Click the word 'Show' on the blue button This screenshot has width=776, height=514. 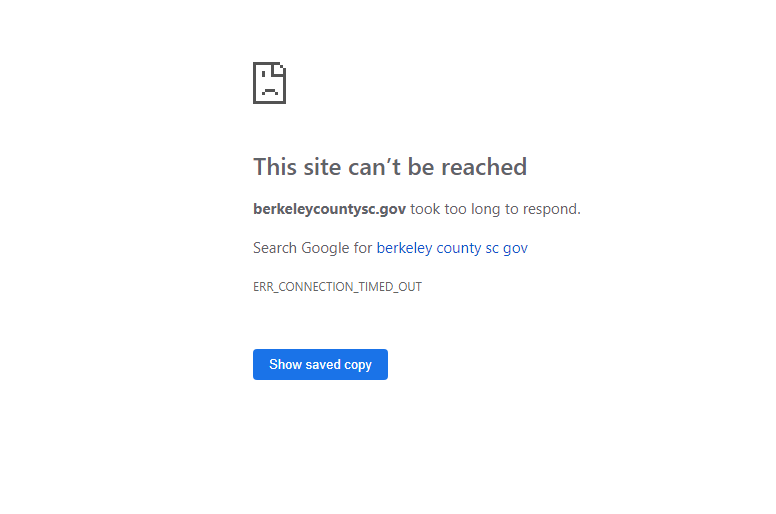coord(286,365)
